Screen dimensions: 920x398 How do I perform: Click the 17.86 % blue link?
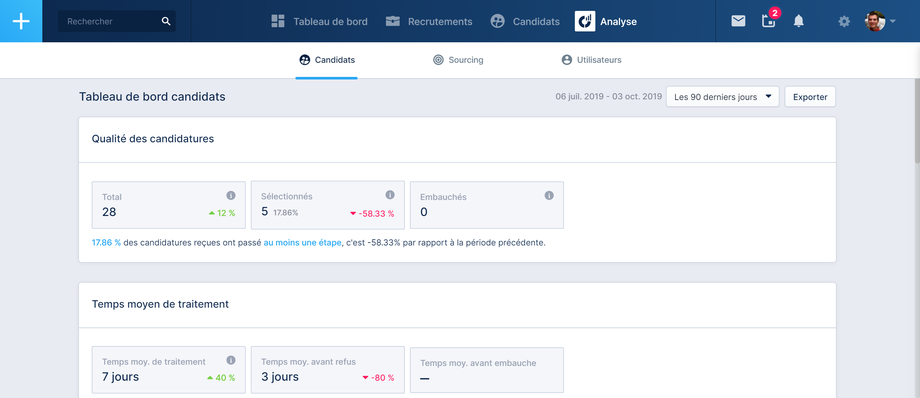(106, 242)
